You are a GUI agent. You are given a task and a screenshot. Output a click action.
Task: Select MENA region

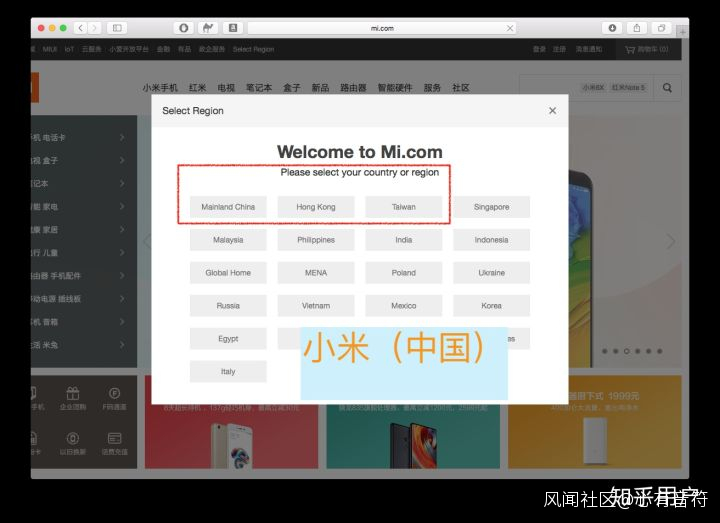(316, 273)
